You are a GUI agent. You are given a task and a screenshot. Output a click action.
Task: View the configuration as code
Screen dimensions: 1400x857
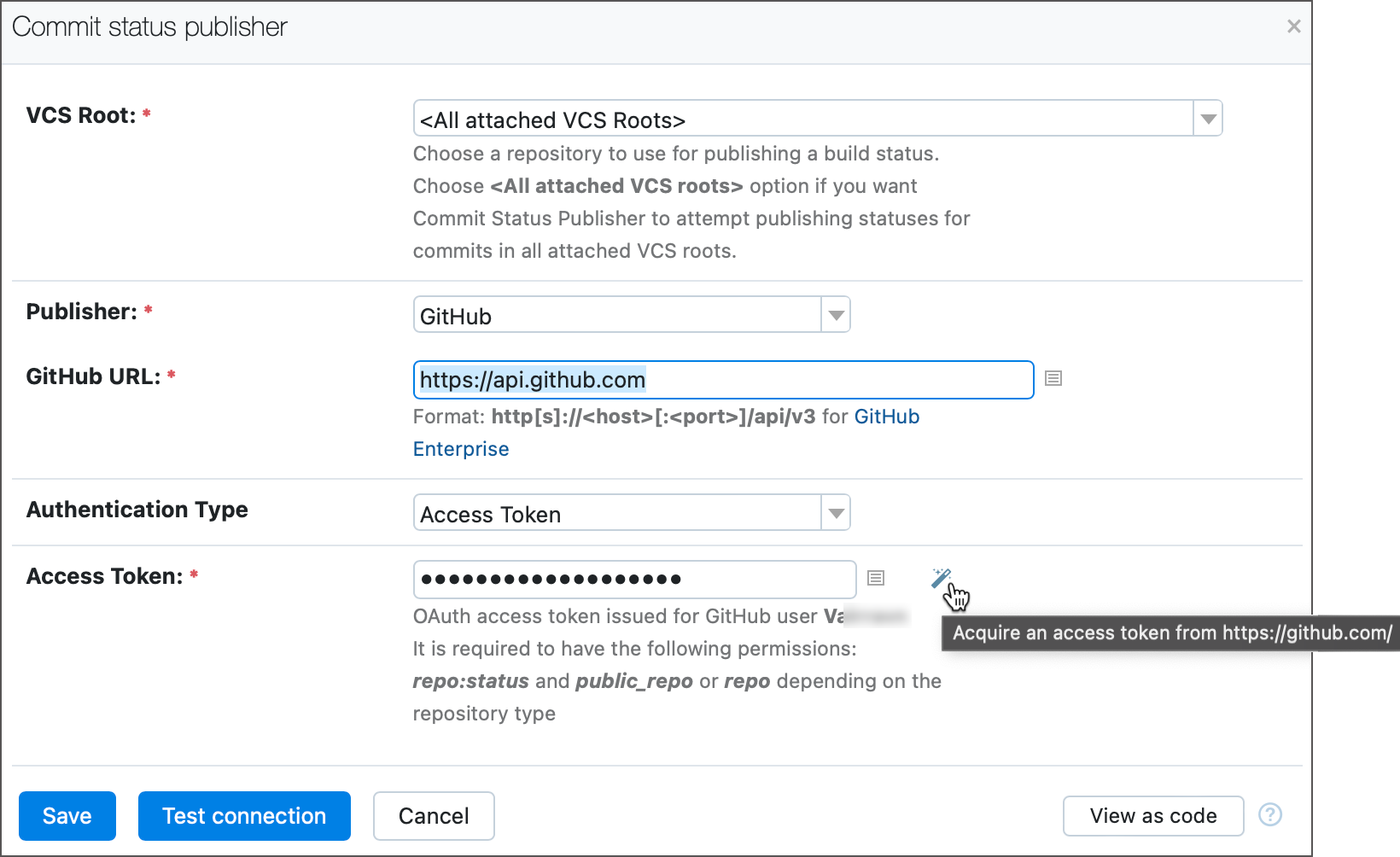[x=1153, y=815]
